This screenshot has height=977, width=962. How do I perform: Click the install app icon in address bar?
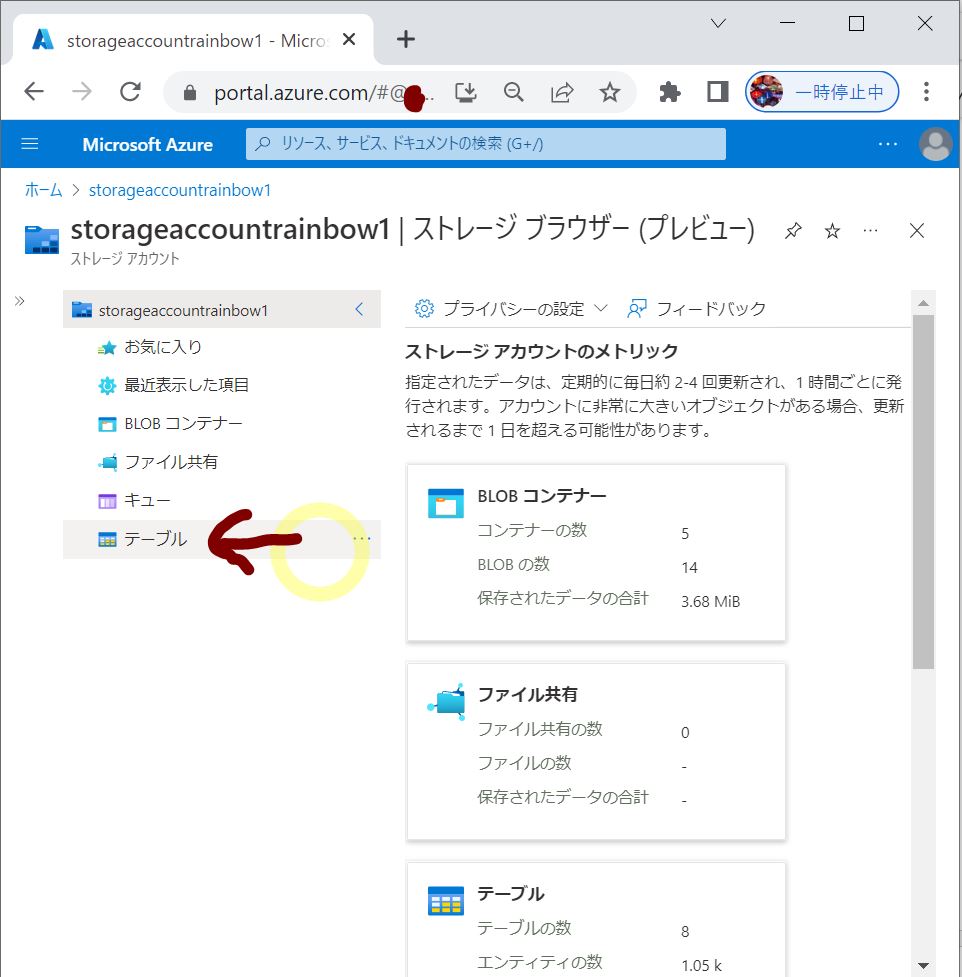(x=465, y=93)
